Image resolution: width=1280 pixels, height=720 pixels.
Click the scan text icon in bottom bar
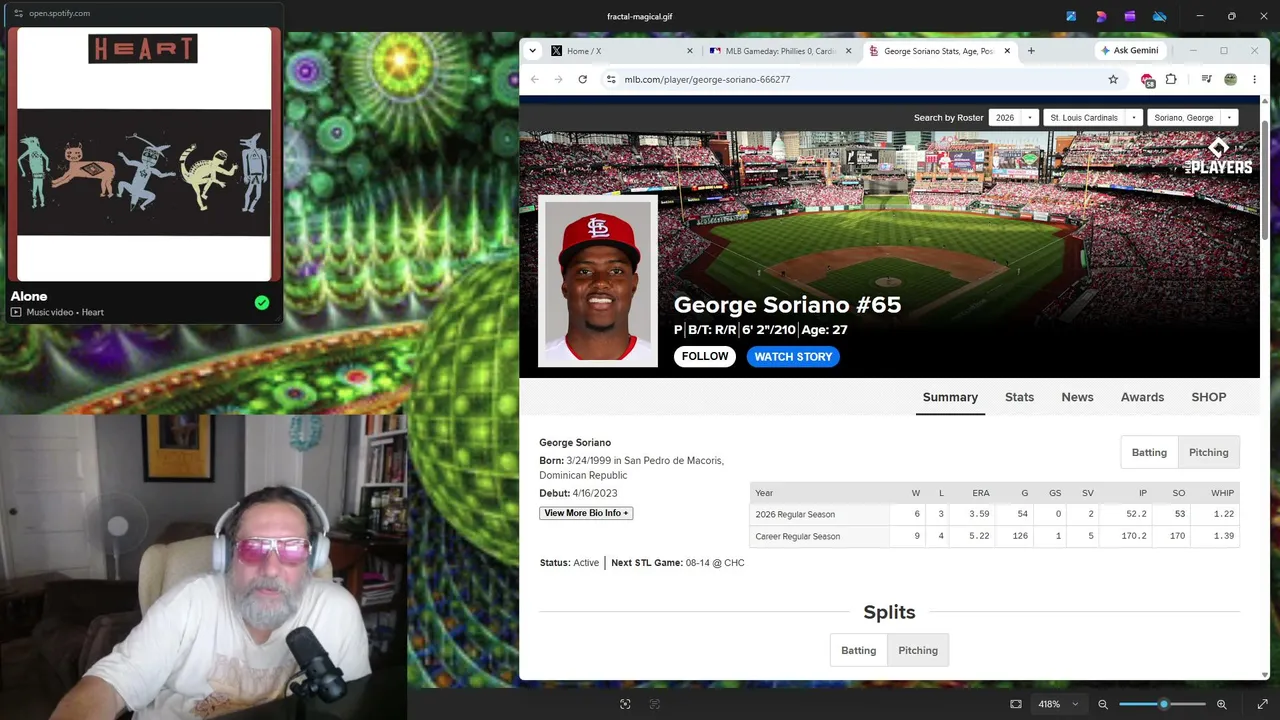[x=655, y=704]
